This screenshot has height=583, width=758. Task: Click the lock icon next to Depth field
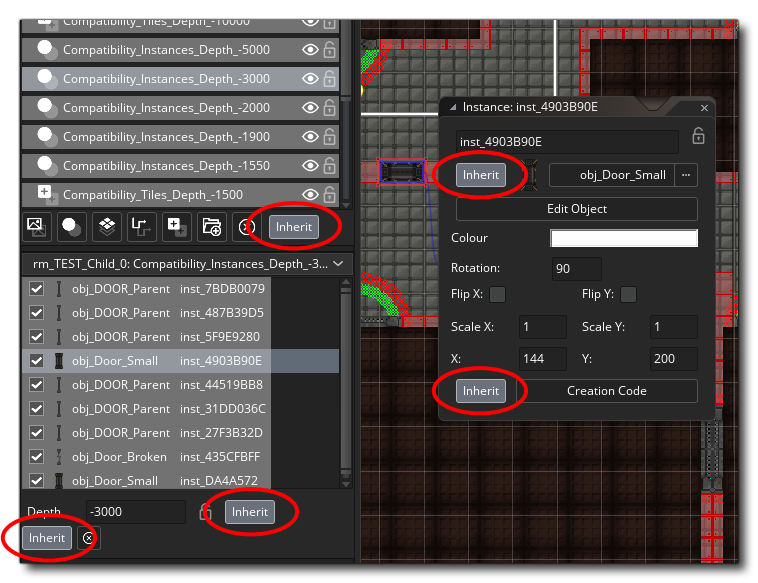(x=206, y=512)
